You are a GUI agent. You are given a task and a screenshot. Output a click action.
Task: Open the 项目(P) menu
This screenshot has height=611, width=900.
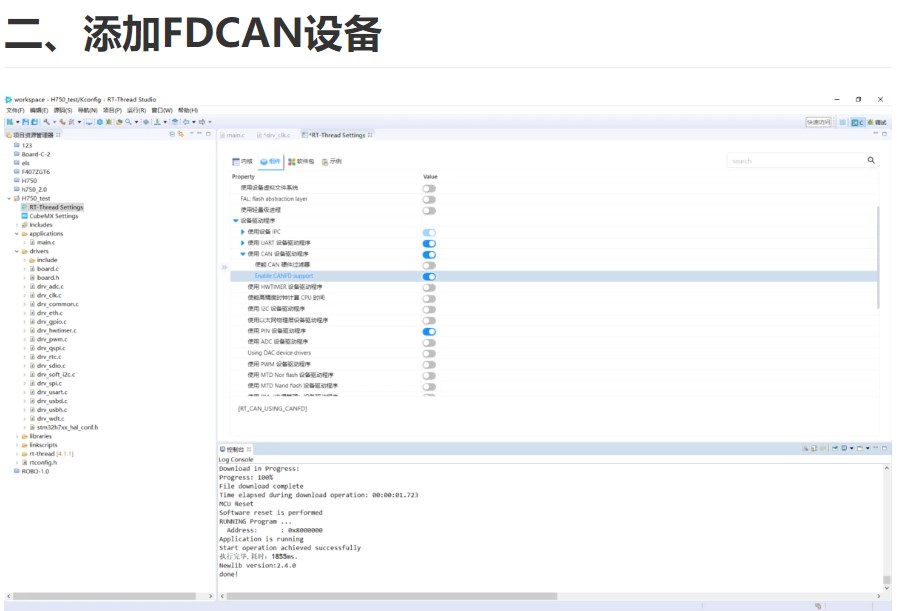(x=112, y=110)
